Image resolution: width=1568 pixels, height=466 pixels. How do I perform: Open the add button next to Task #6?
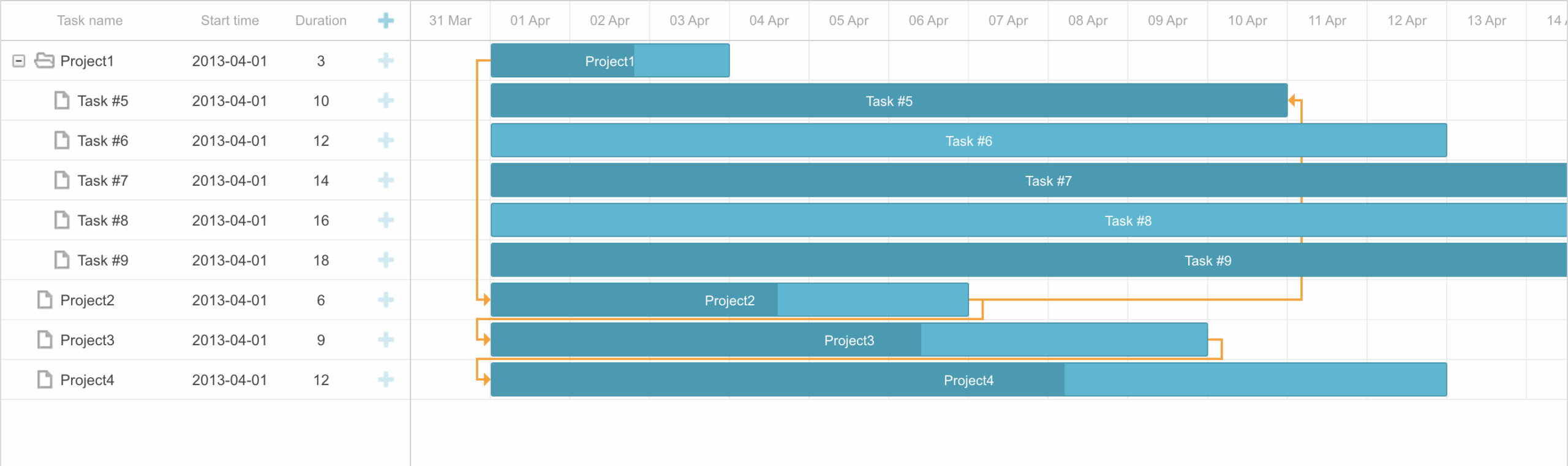point(386,140)
